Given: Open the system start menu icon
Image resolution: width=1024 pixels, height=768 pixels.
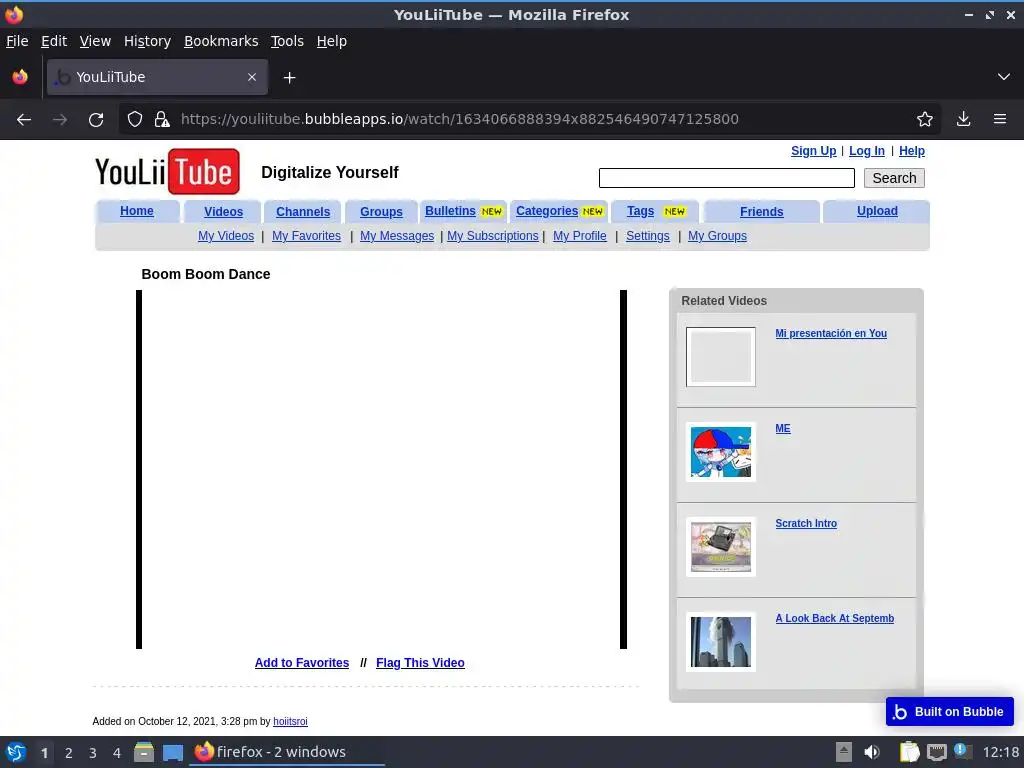Looking at the screenshot, I should [x=16, y=752].
